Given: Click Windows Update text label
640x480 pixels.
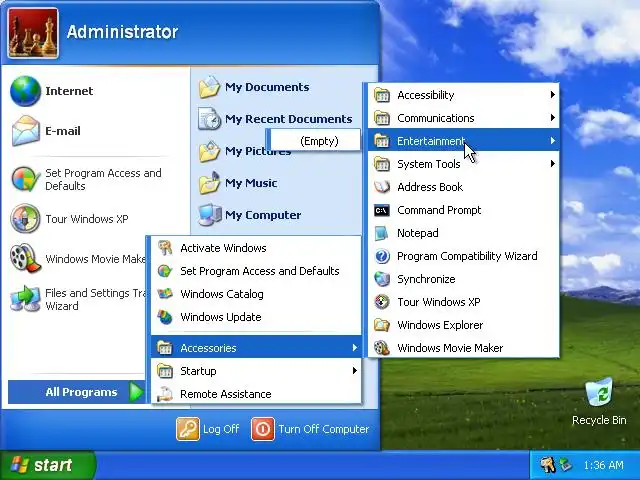Looking at the screenshot, I should click(x=221, y=317).
